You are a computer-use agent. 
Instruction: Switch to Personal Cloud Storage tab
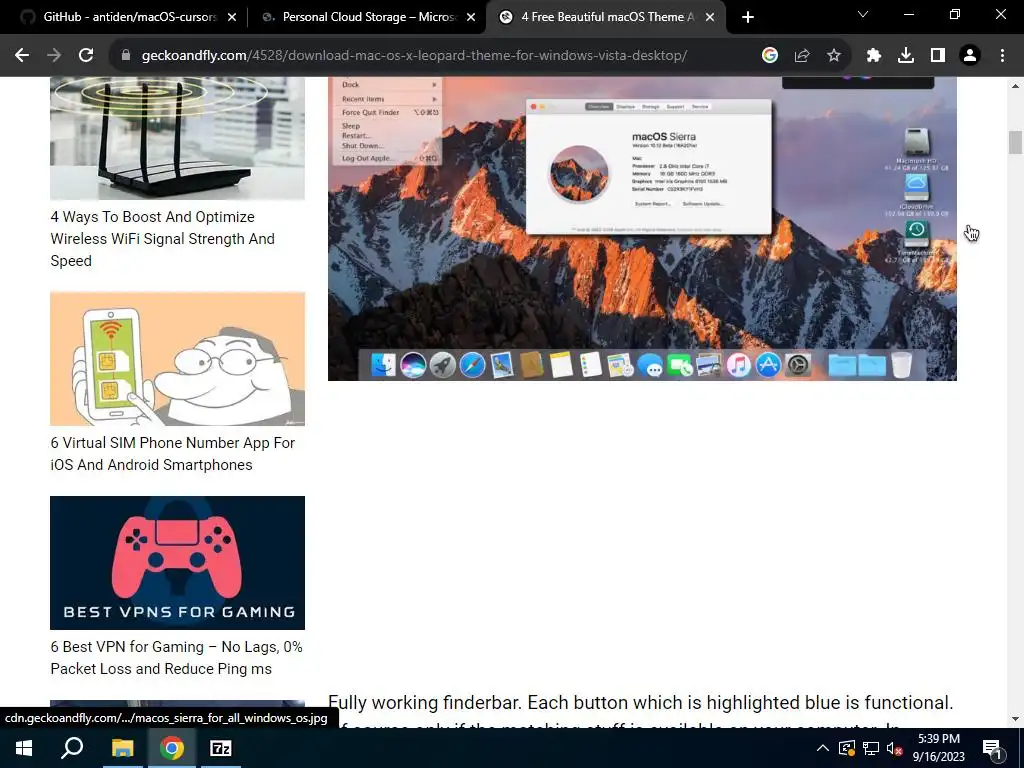coord(369,17)
